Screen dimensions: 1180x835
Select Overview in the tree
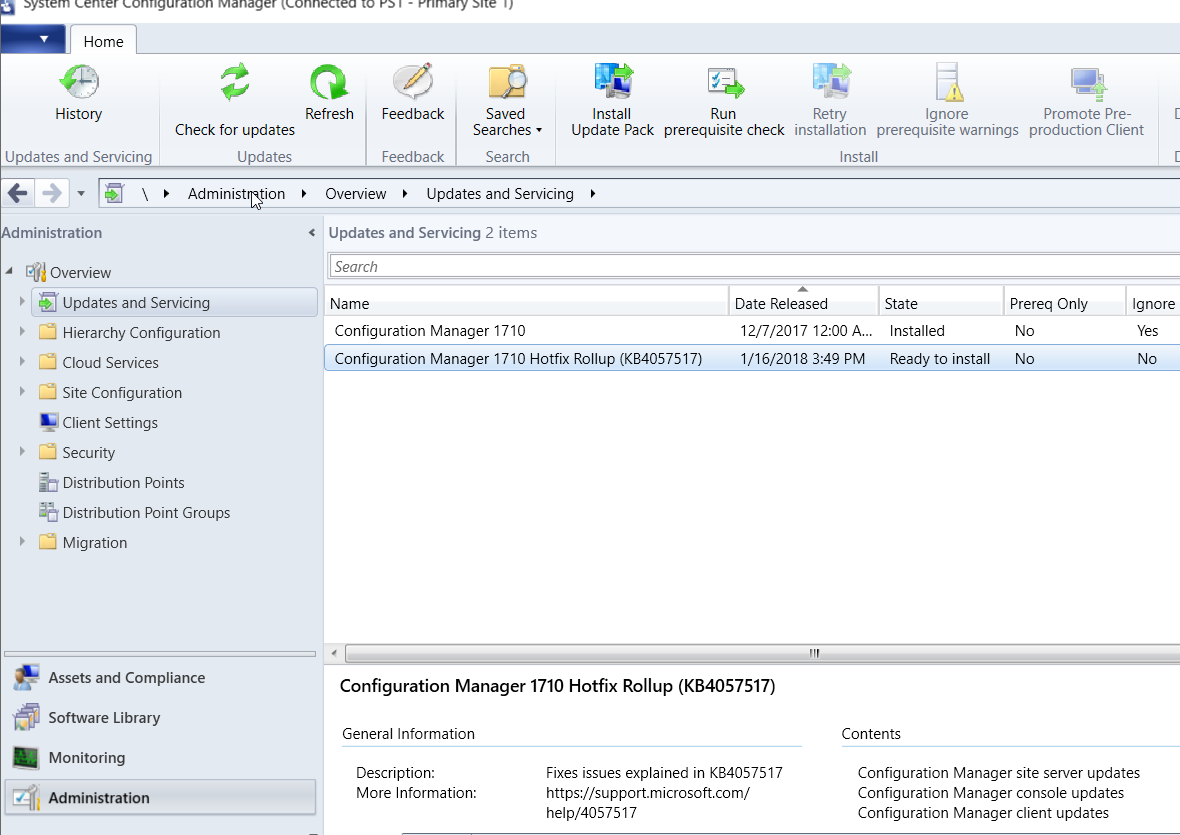tap(81, 272)
